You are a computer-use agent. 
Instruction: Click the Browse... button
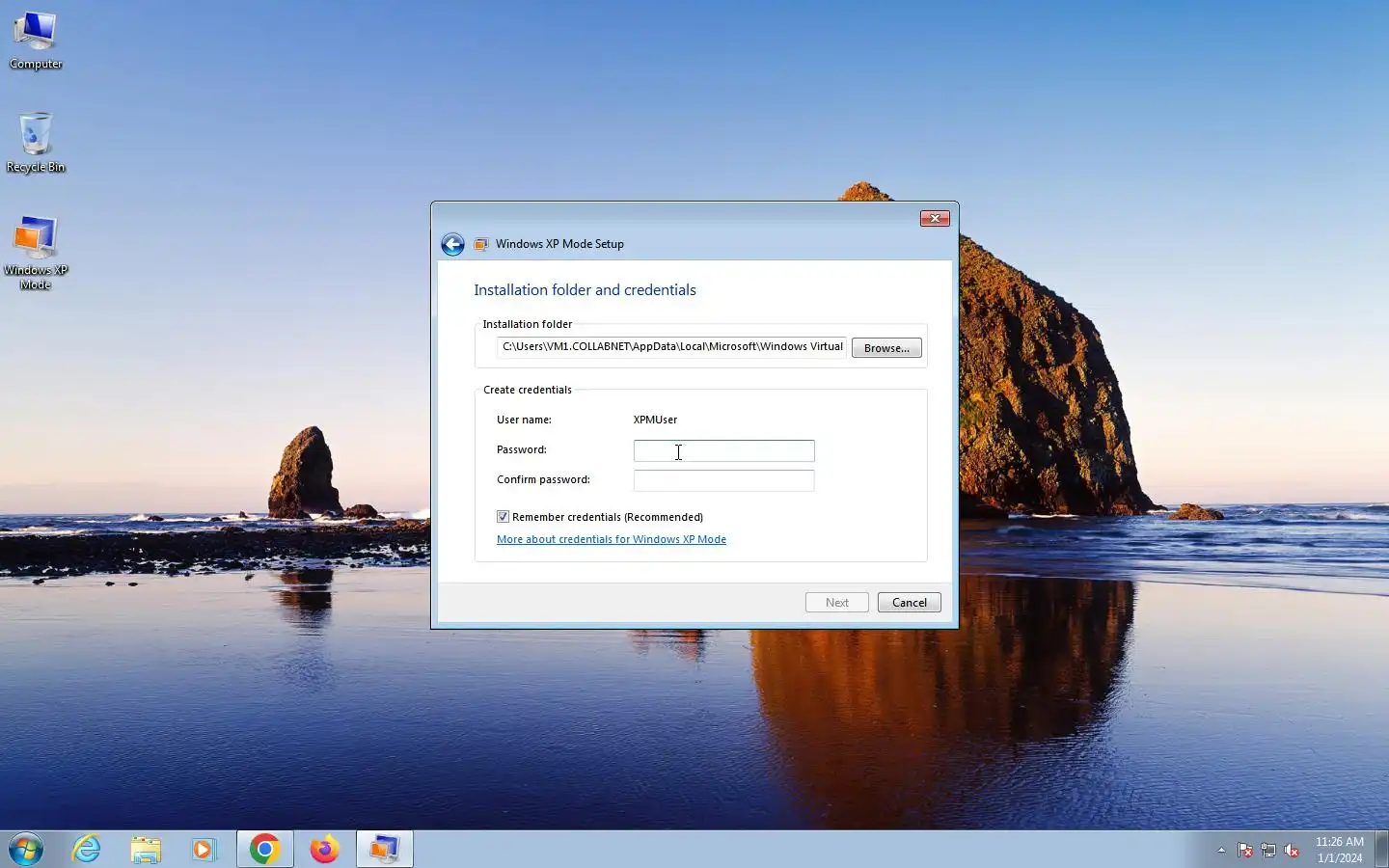(886, 348)
